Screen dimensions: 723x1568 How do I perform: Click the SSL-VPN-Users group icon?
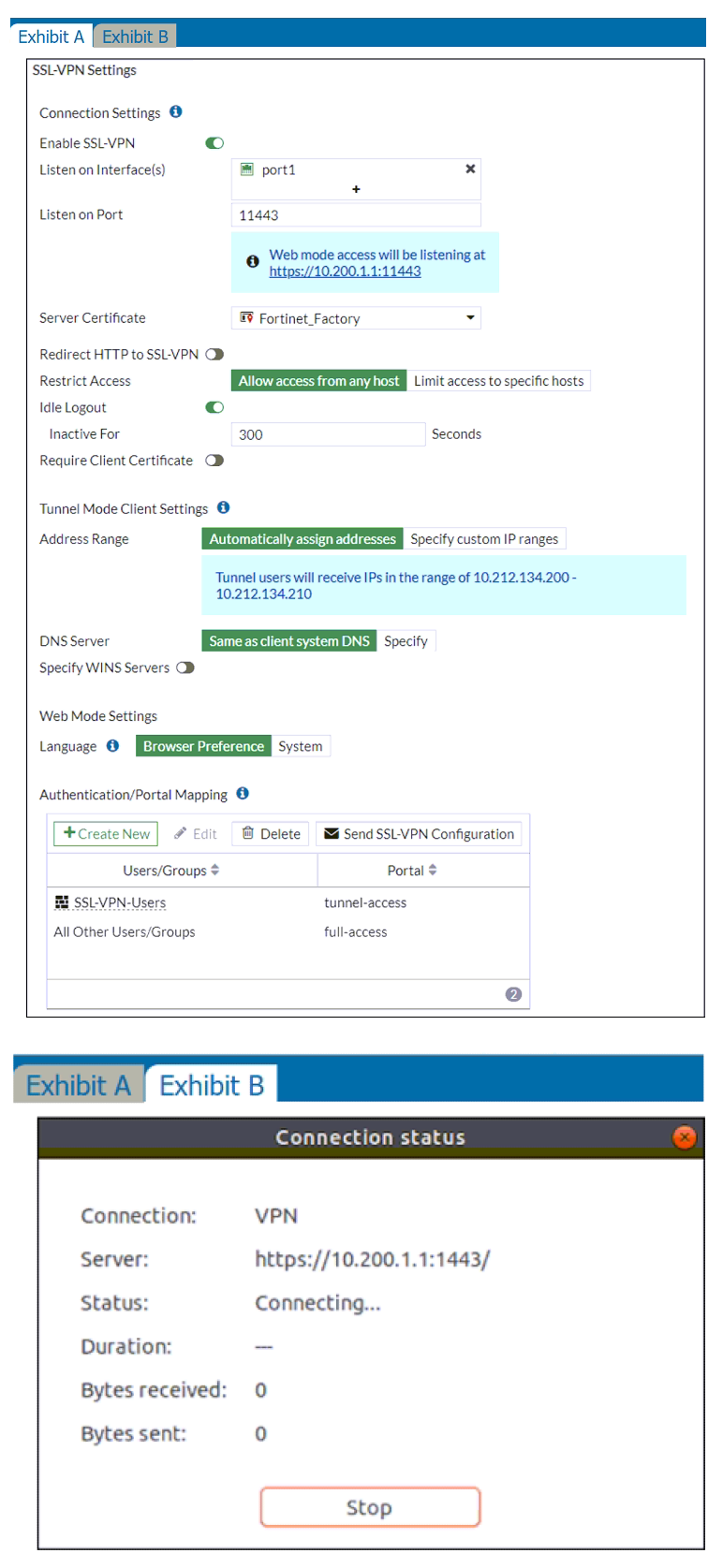coord(62,902)
